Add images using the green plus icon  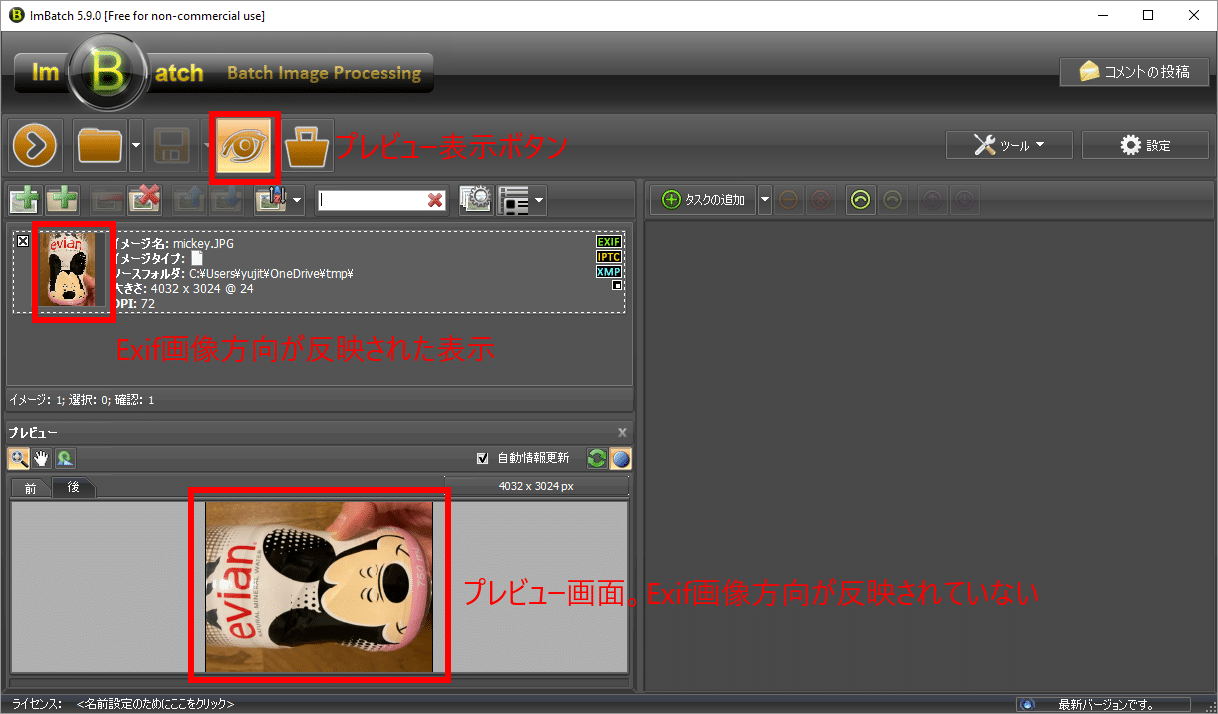click(23, 199)
